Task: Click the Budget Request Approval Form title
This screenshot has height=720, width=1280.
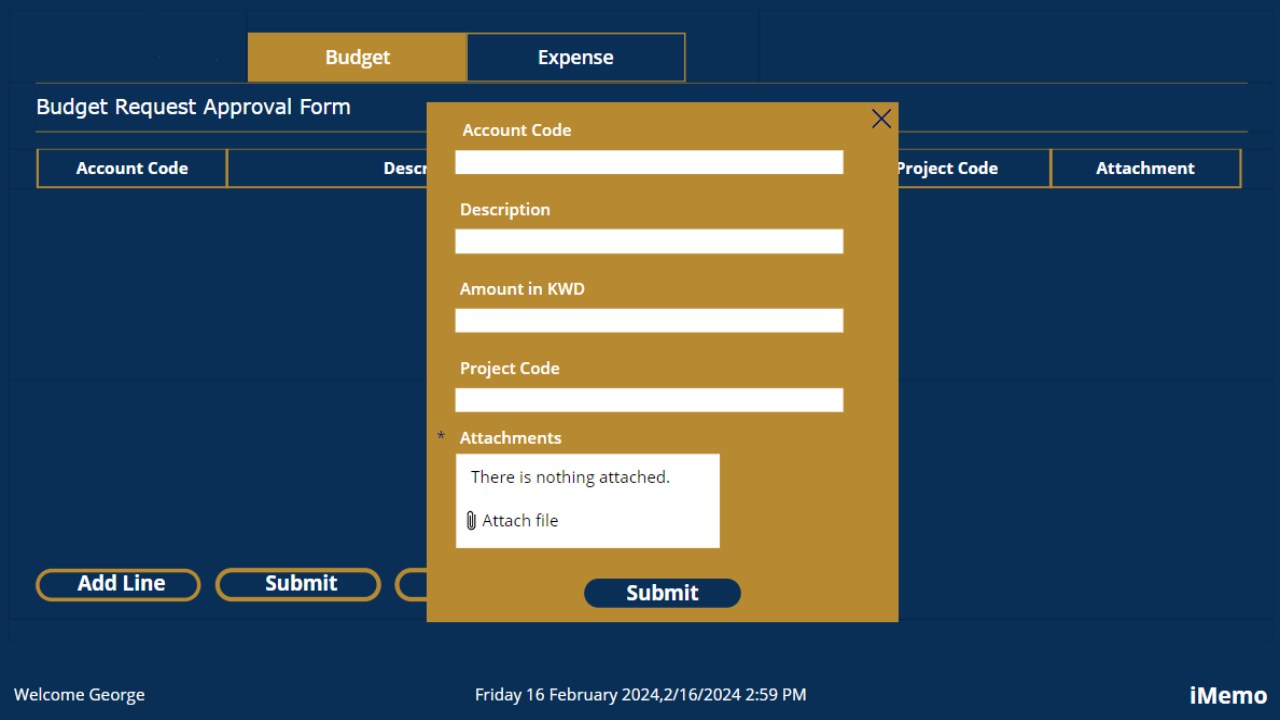Action: coord(193,107)
